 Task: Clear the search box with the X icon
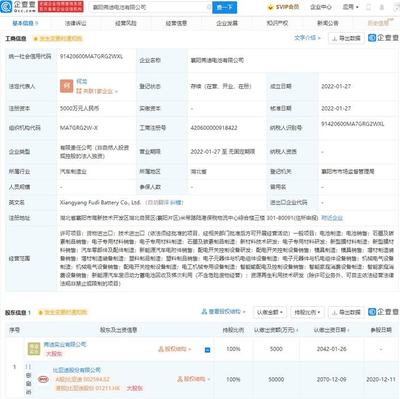(209, 7)
